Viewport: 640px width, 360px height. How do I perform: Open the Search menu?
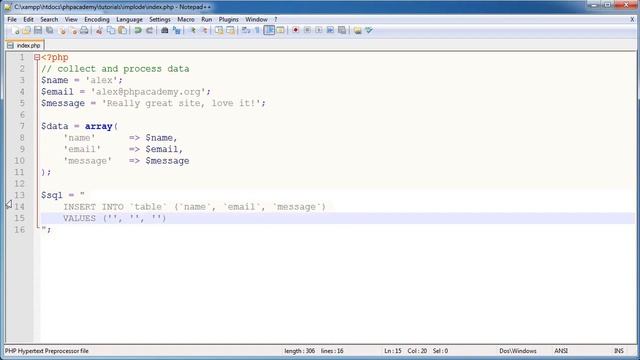[x=49, y=19]
